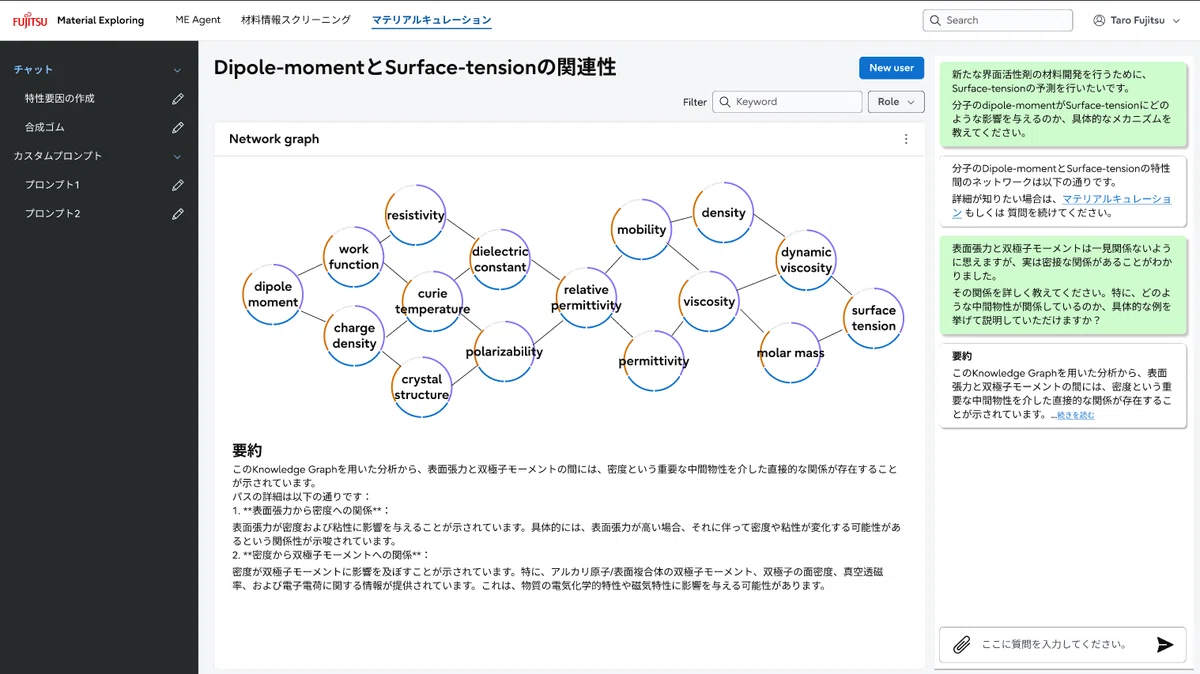Click the New user button
The image size is (1200, 674).
(x=891, y=68)
